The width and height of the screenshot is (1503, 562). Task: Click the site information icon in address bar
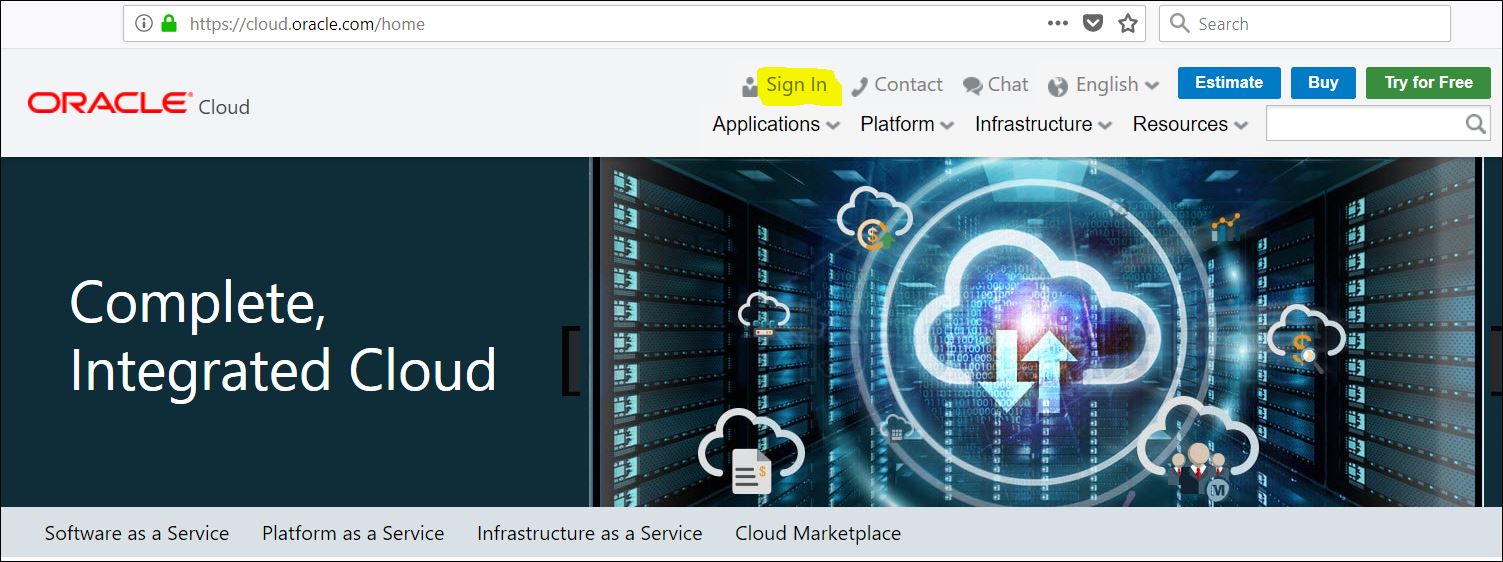pyautogui.click(x=143, y=24)
